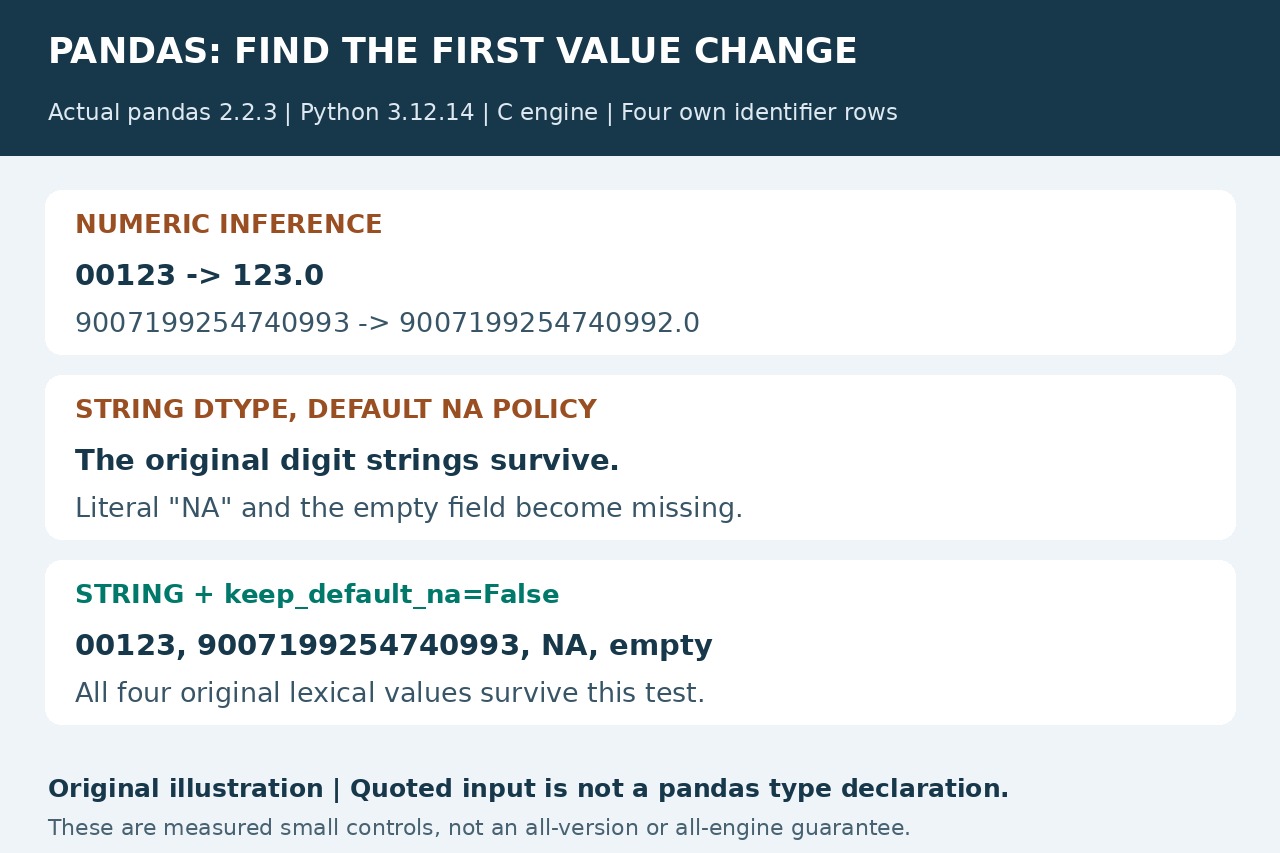Screen dimensions: 1280x853
Task: Click "All four original lexical values survive" text
Action: (389, 693)
